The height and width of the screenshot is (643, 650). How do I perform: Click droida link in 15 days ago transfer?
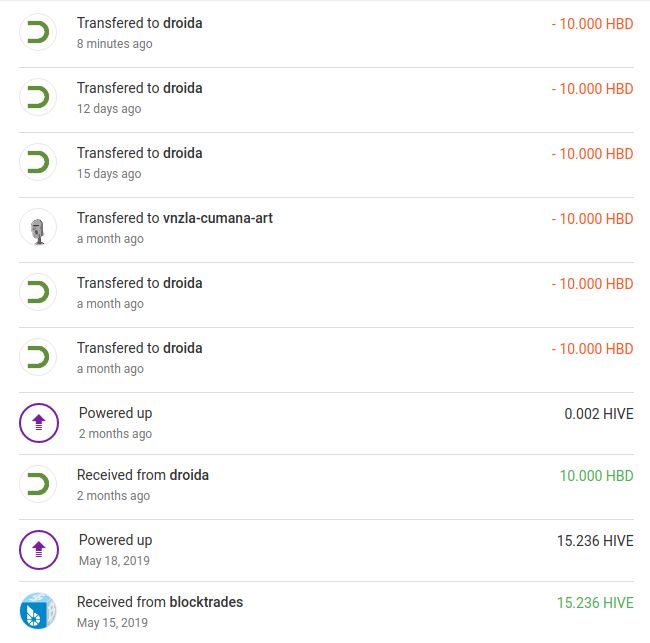click(183, 153)
